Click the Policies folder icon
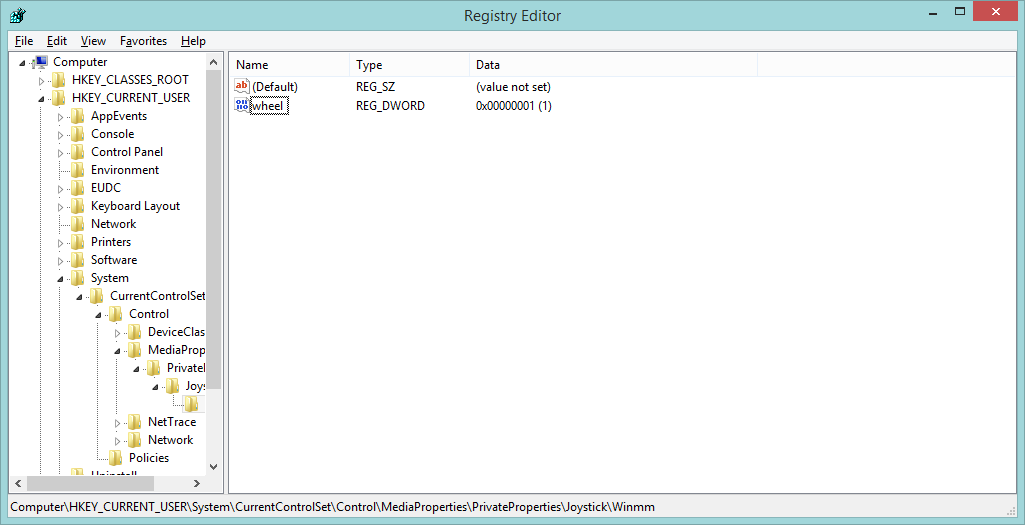This screenshot has height=525, width=1025. (116, 458)
